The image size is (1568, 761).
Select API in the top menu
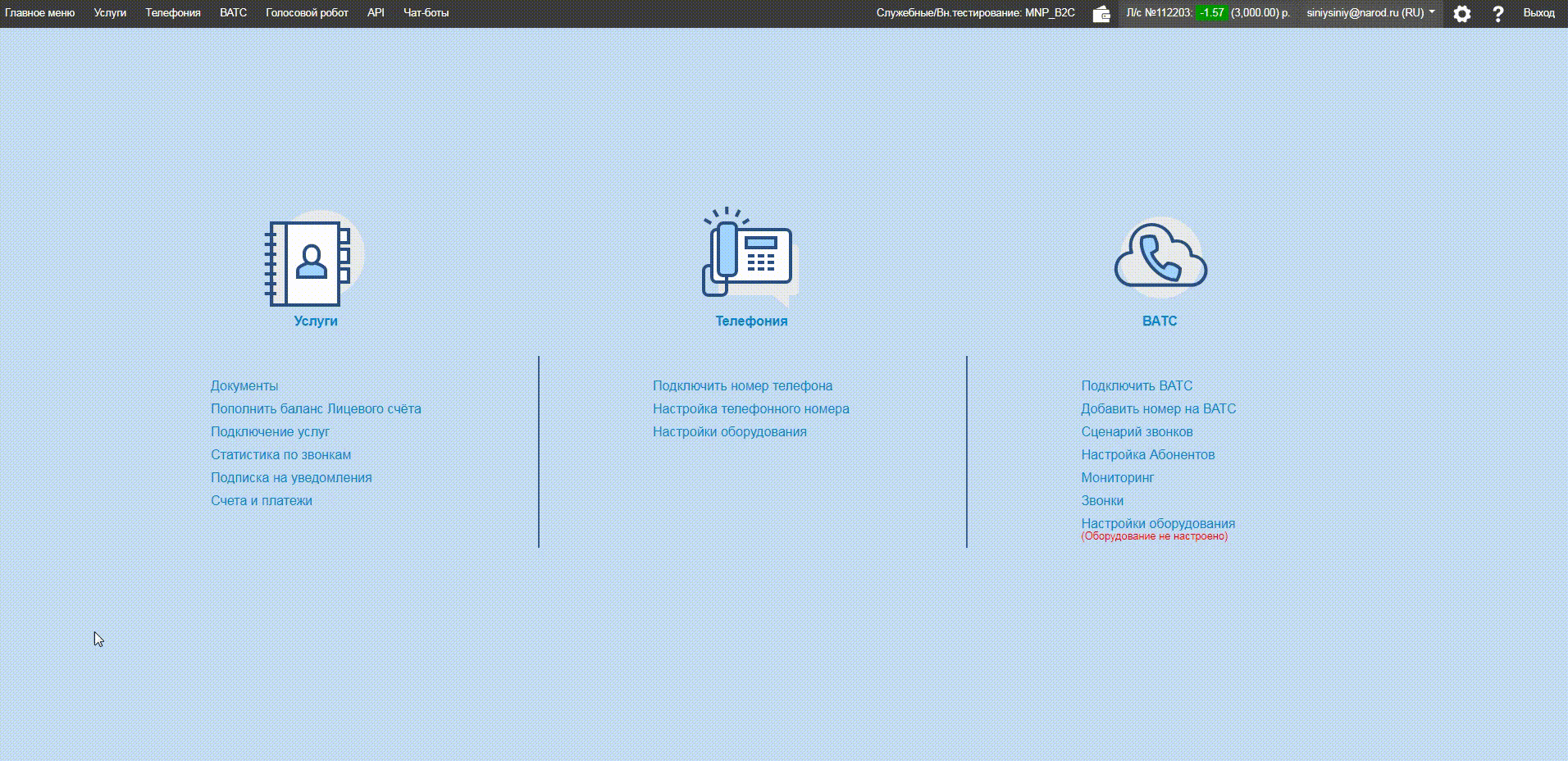pyautogui.click(x=376, y=13)
